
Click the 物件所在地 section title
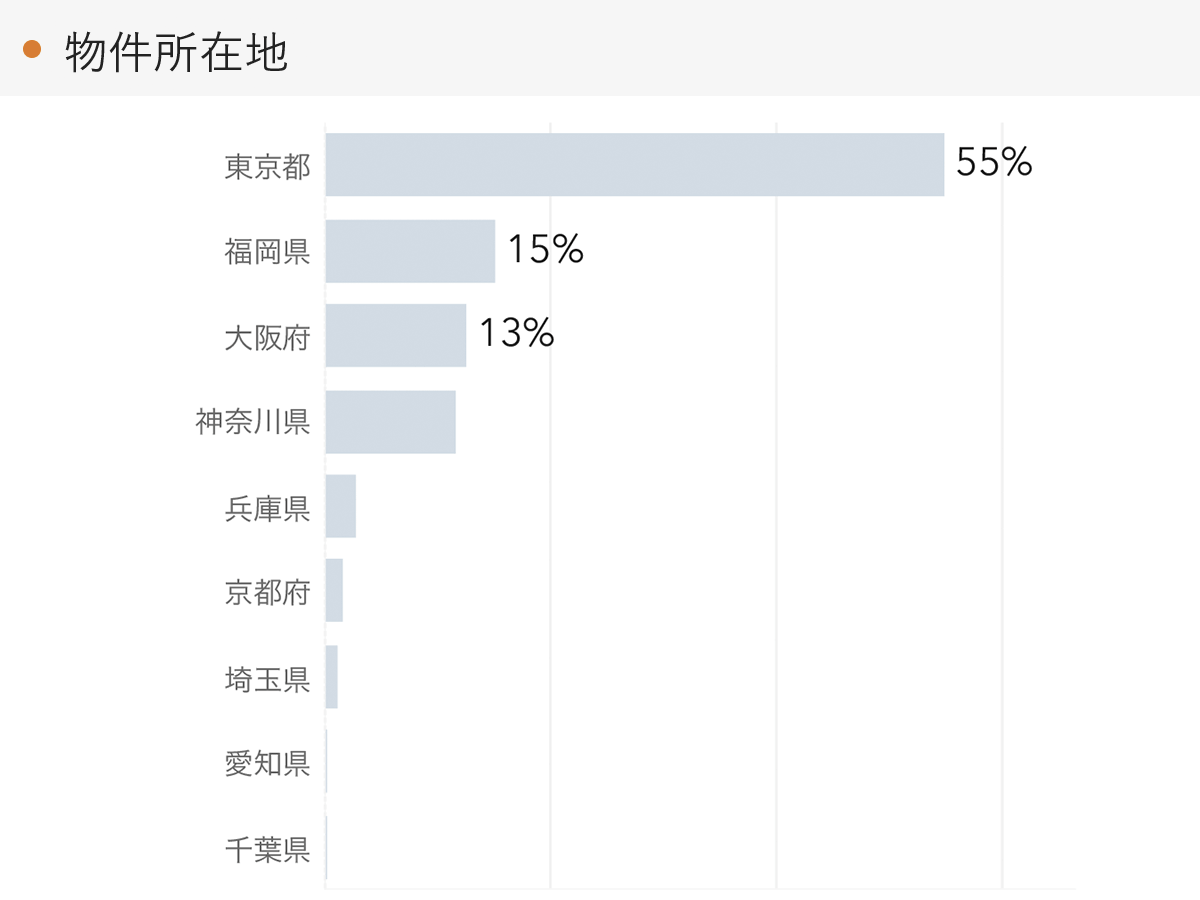[176, 51]
